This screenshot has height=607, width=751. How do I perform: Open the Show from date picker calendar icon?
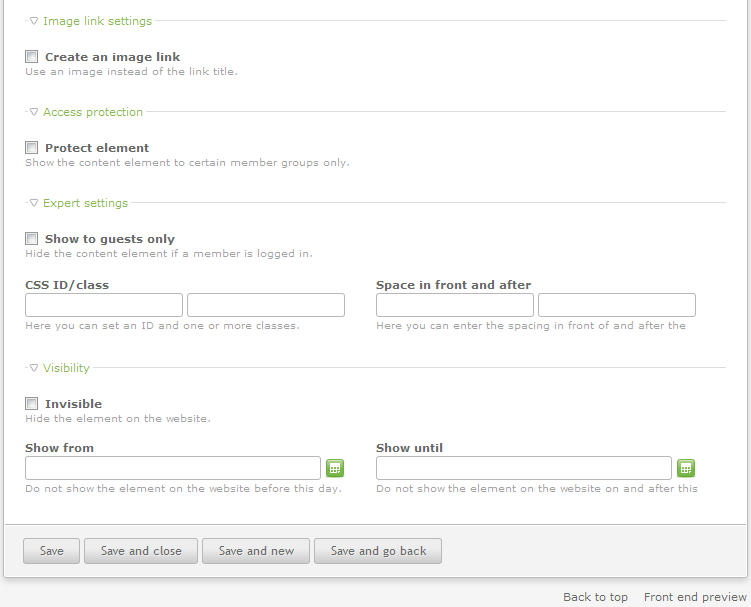335,468
